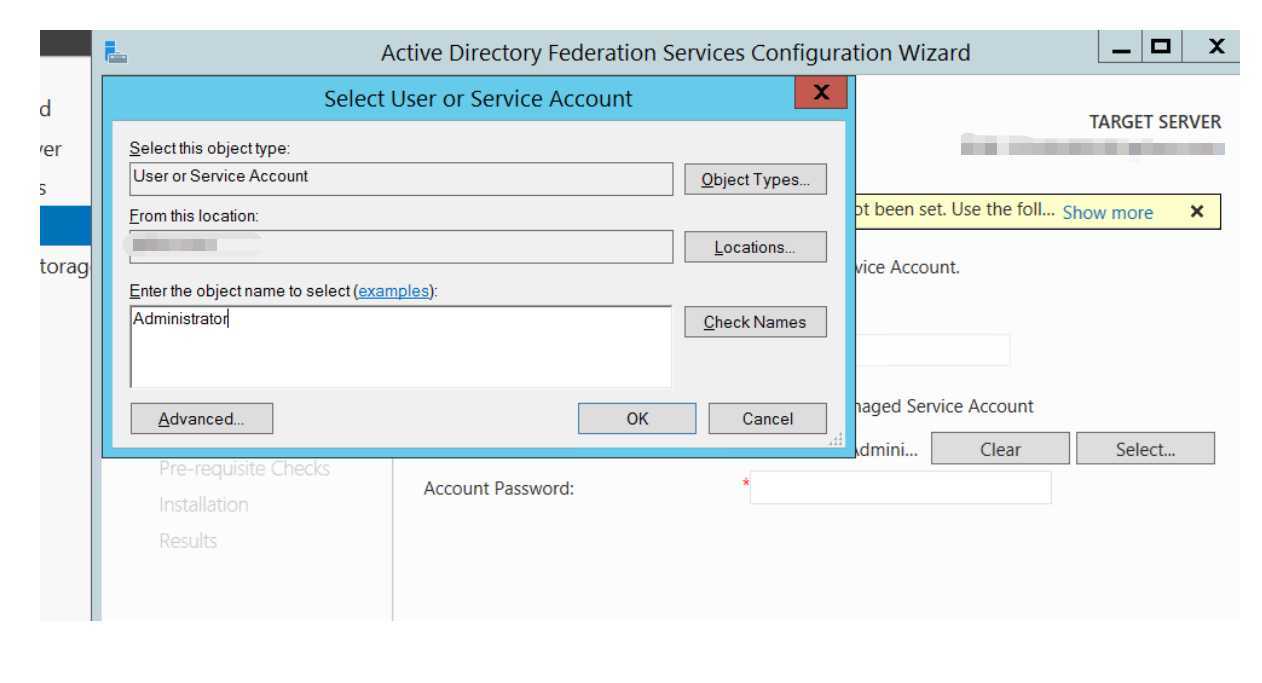Click the object type field
The width and height of the screenshot is (1262, 683).
401,179
